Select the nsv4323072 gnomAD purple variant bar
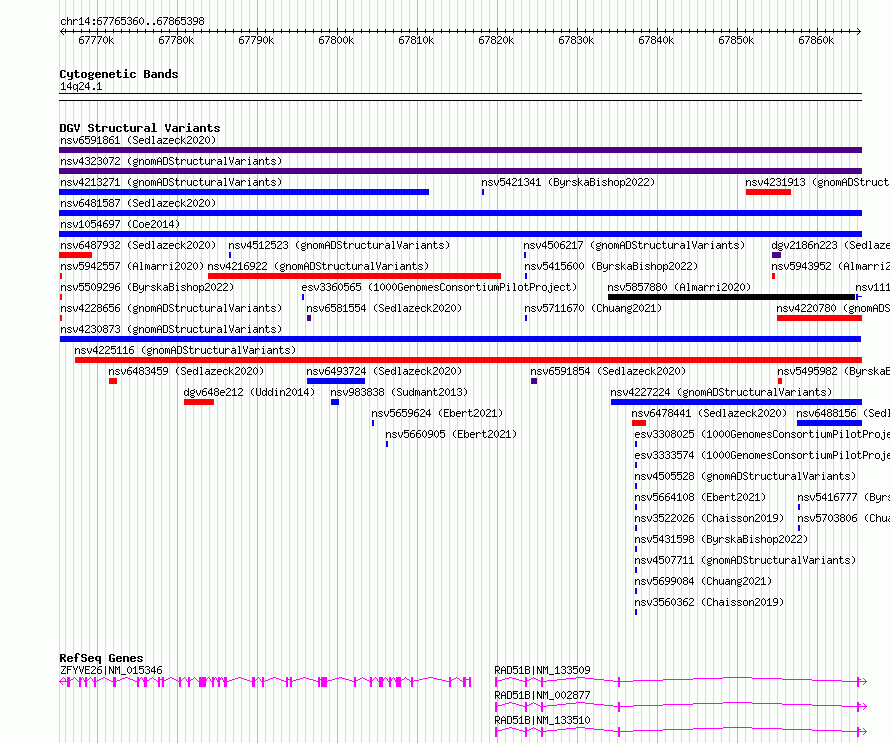This screenshot has width=890, height=743. click(x=460, y=171)
